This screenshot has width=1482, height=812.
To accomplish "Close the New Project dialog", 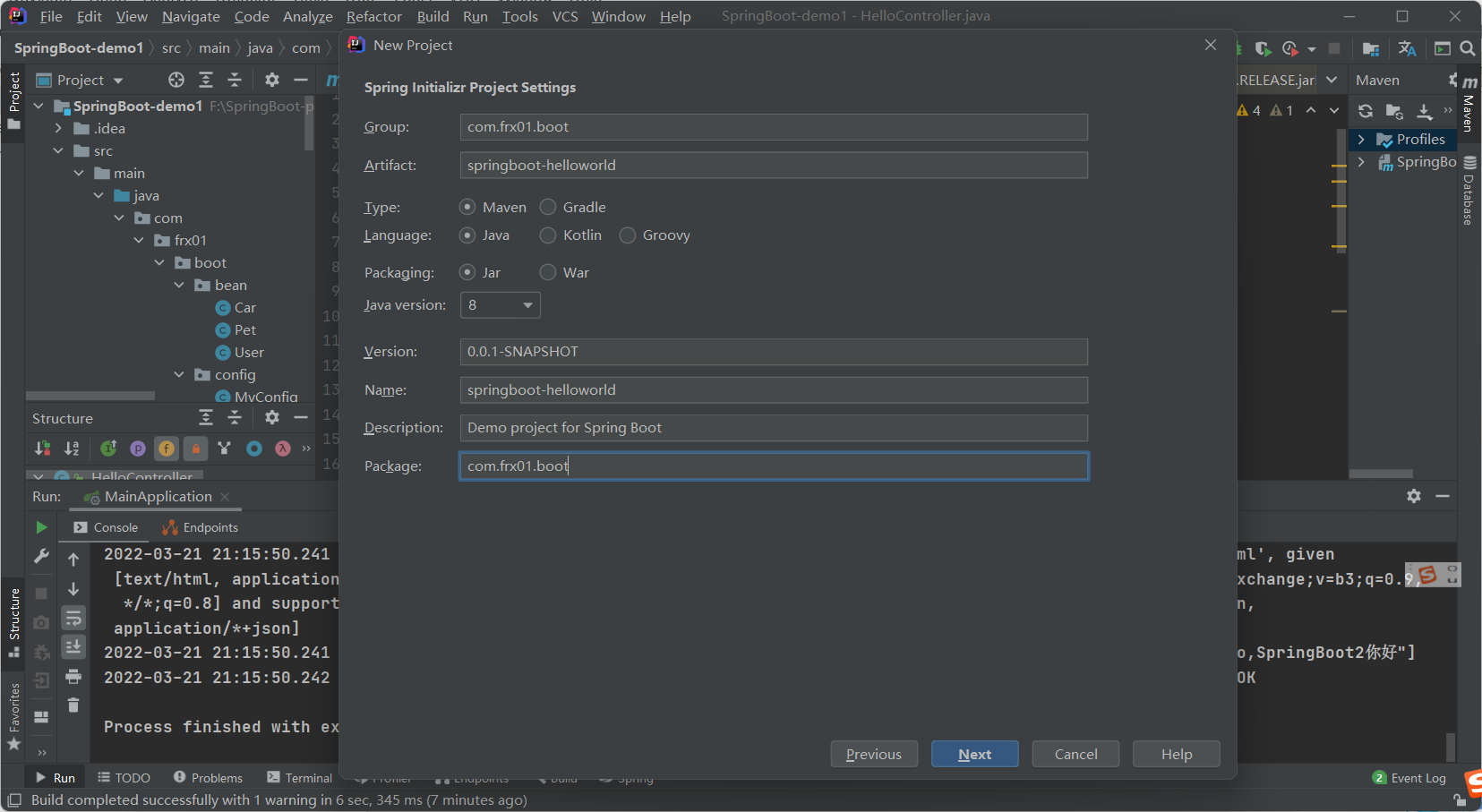I will (1211, 45).
